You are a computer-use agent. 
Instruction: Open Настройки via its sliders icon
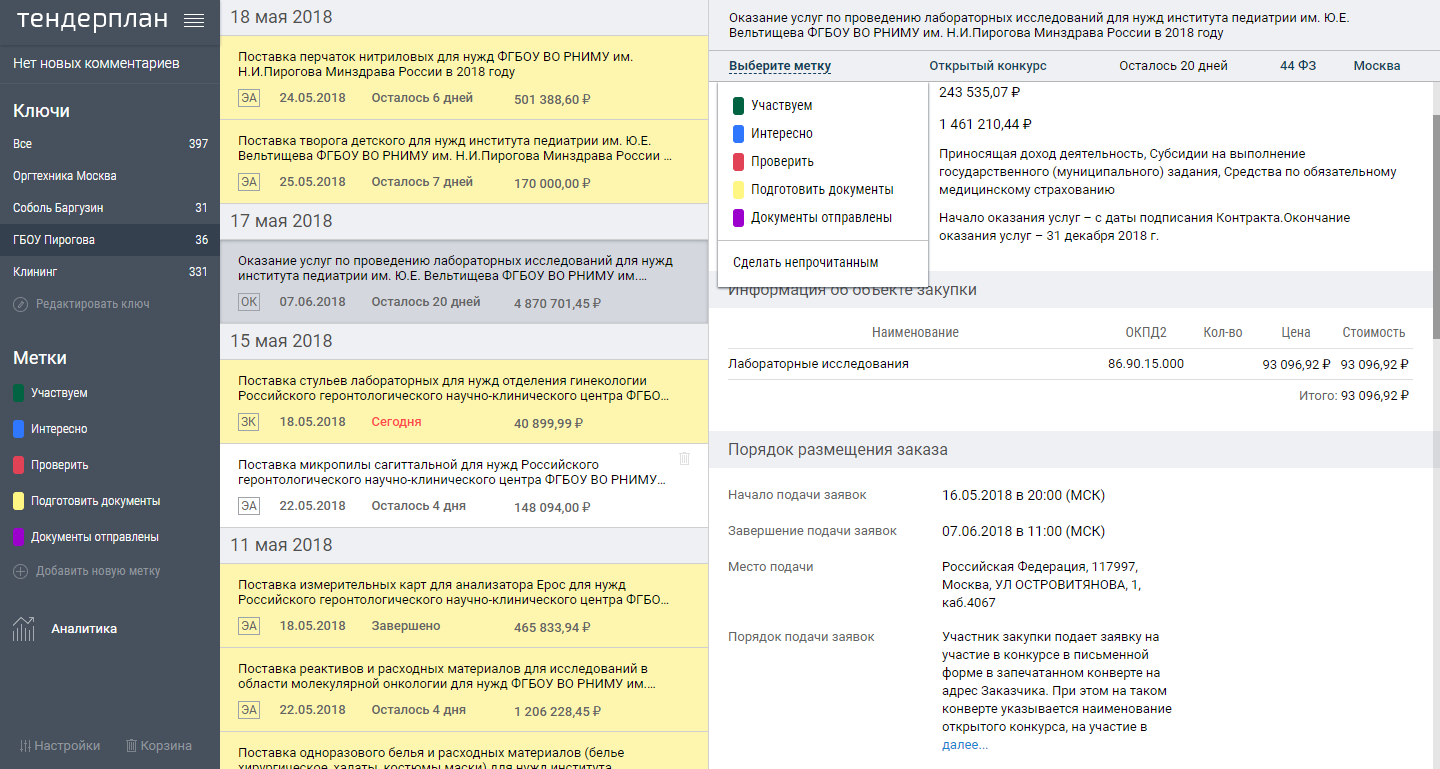point(26,746)
